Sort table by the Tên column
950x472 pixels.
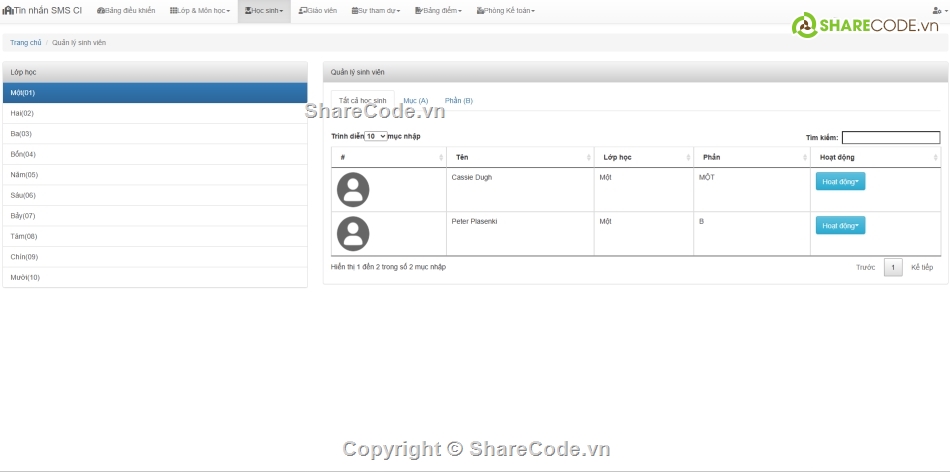click(x=520, y=158)
